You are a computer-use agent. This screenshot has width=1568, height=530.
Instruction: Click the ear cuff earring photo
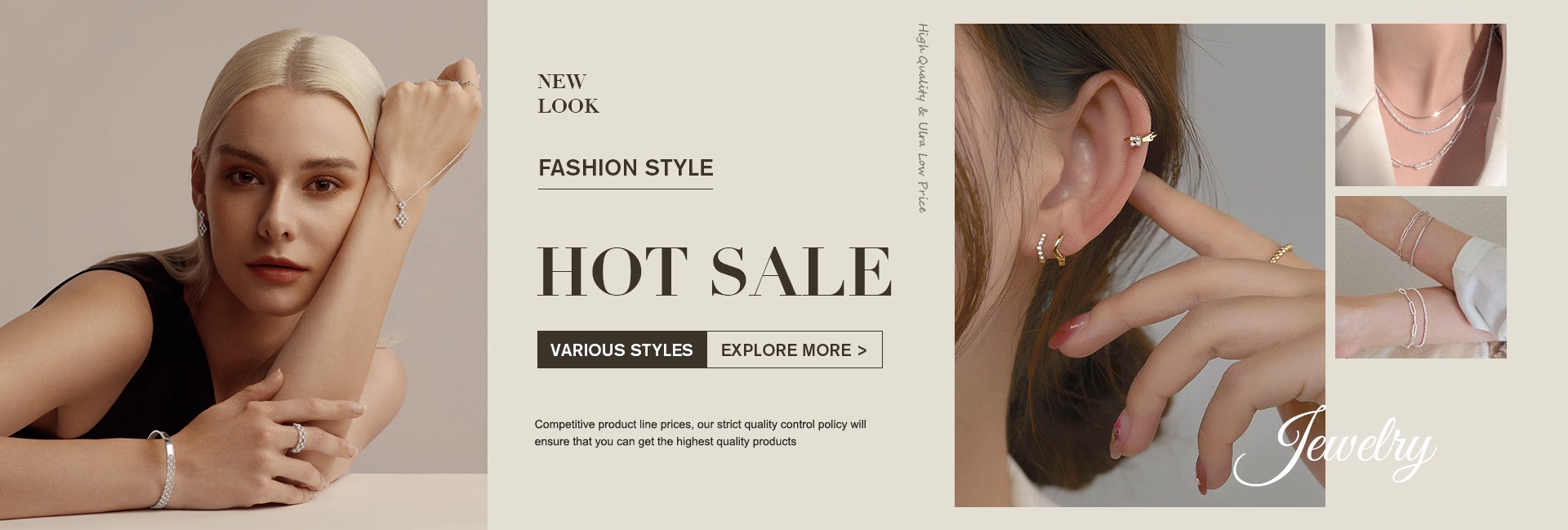pyautogui.click(x=1139, y=265)
